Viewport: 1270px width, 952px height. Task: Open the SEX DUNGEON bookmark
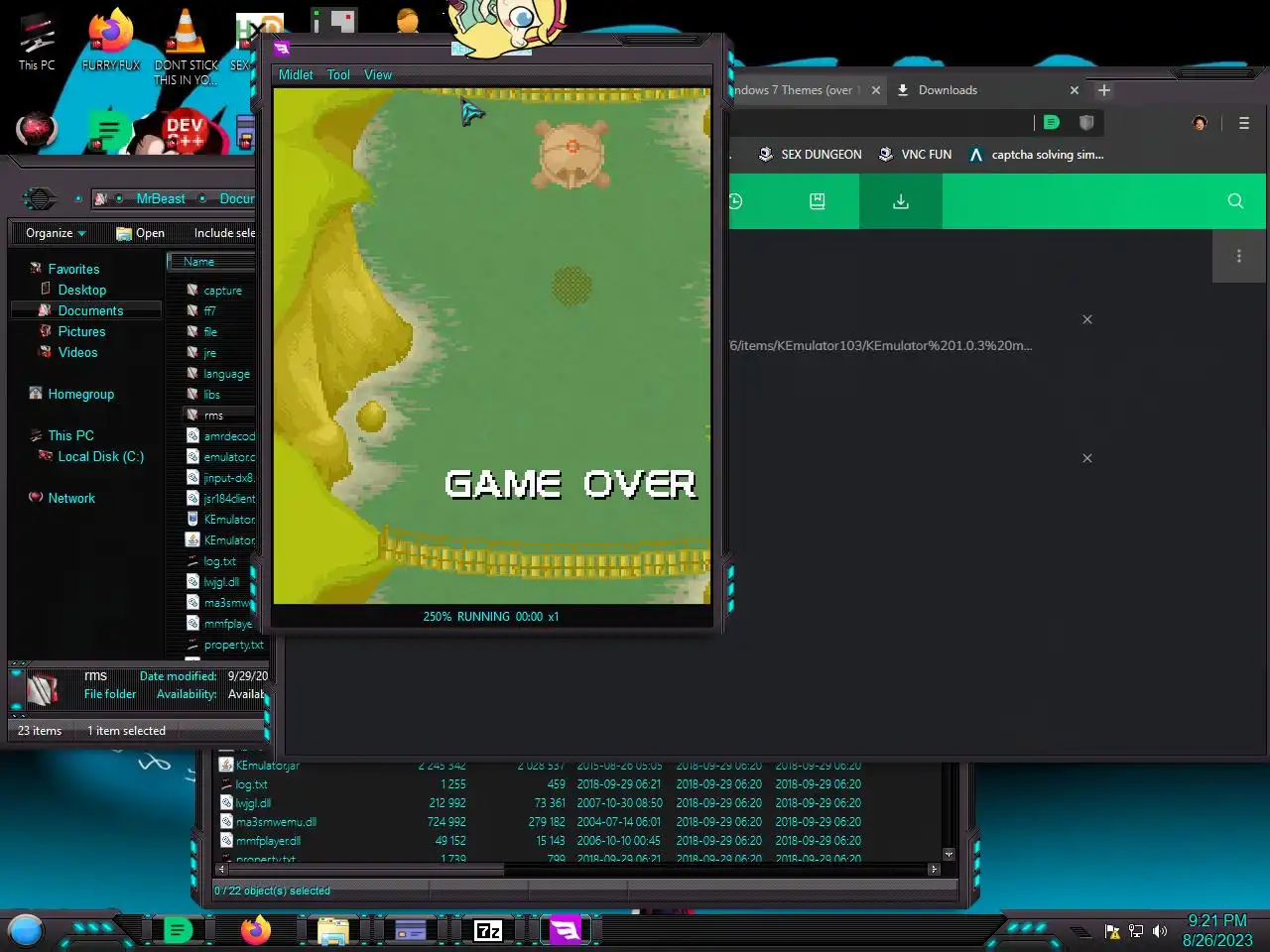pos(810,155)
